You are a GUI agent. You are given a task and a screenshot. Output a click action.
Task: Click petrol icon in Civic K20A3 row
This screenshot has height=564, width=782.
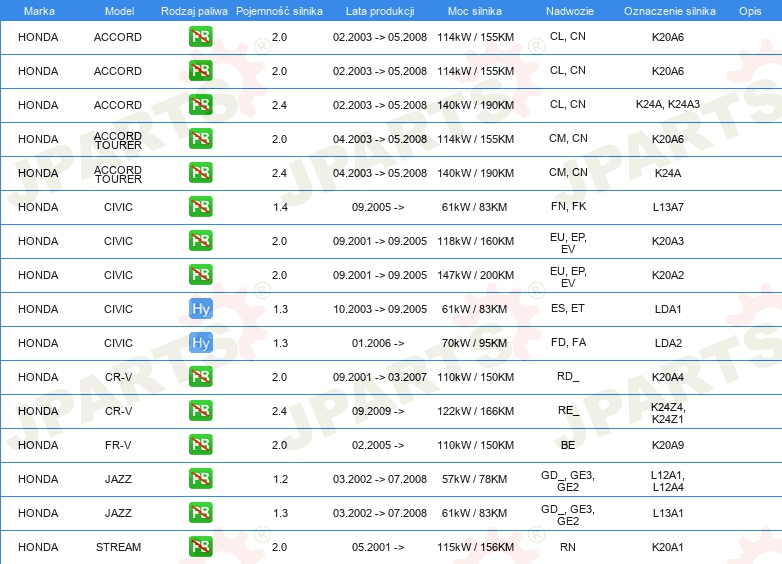click(200, 240)
